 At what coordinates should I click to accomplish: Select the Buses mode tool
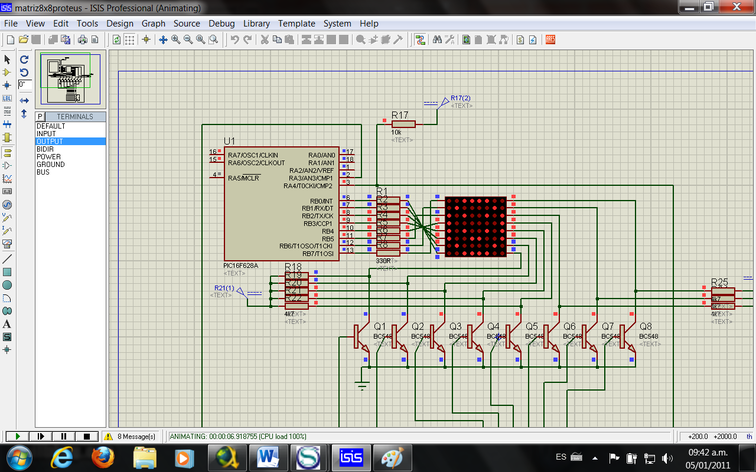pos(7,124)
